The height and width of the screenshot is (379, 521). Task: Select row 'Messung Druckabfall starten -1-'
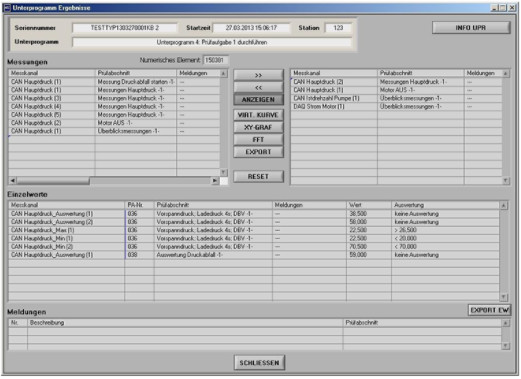point(114,82)
